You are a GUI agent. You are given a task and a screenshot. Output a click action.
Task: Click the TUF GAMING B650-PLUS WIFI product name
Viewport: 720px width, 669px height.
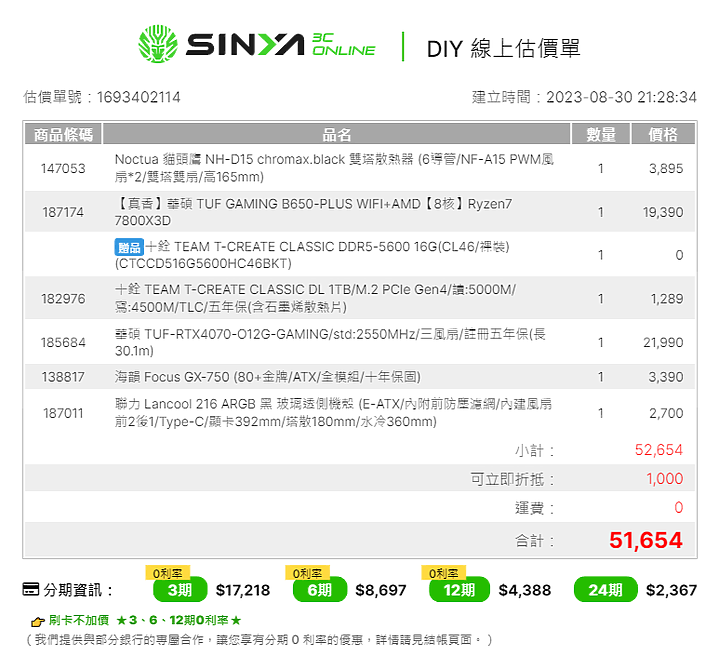click(x=313, y=212)
